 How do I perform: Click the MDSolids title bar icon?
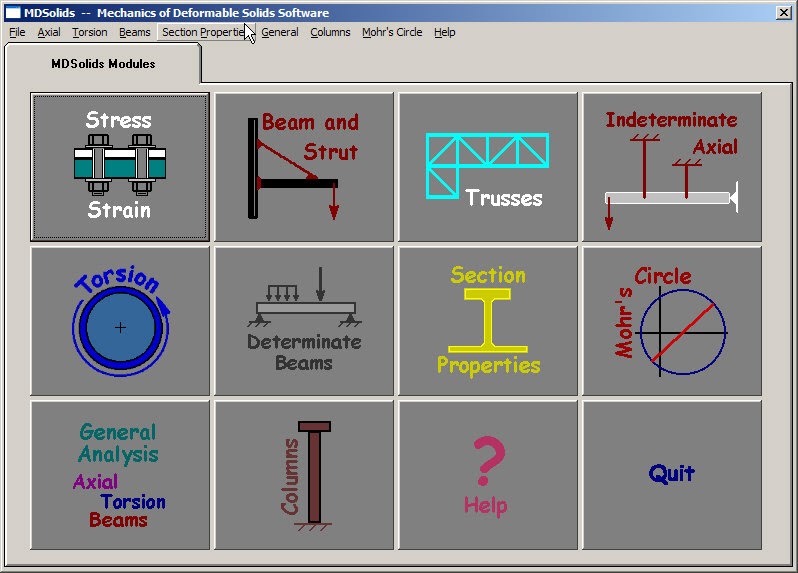(x=13, y=13)
